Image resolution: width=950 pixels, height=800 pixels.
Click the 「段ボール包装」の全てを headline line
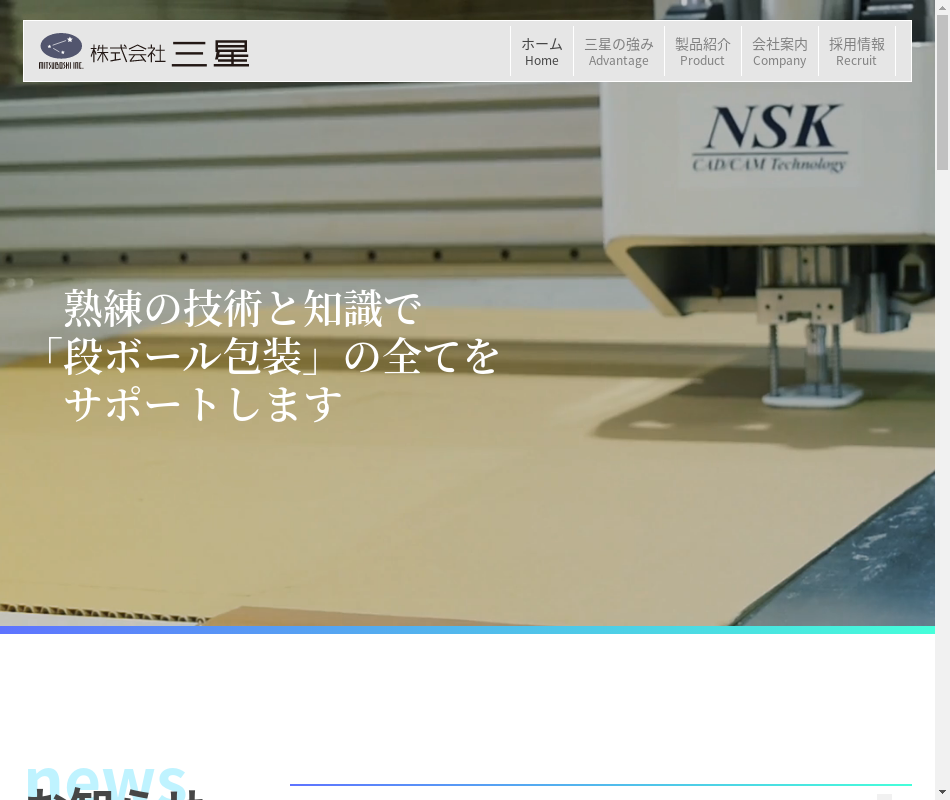point(268,356)
